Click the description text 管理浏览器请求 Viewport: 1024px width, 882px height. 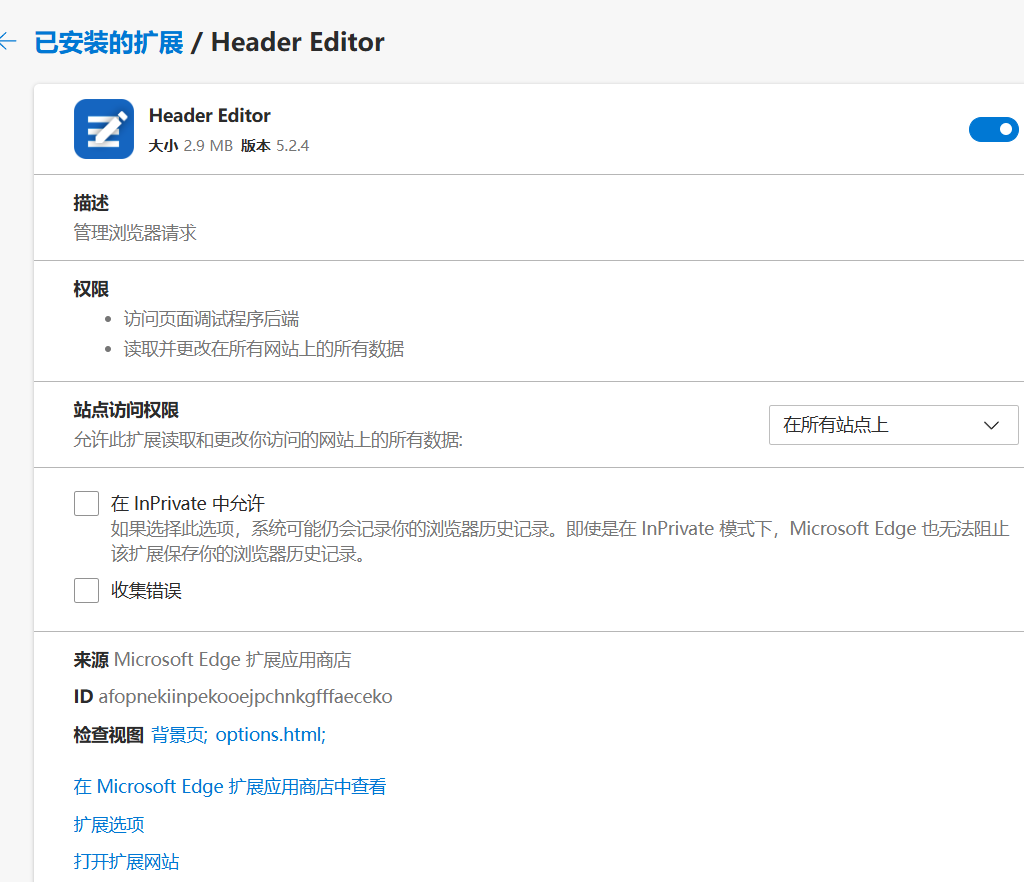pyautogui.click(x=135, y=232)
